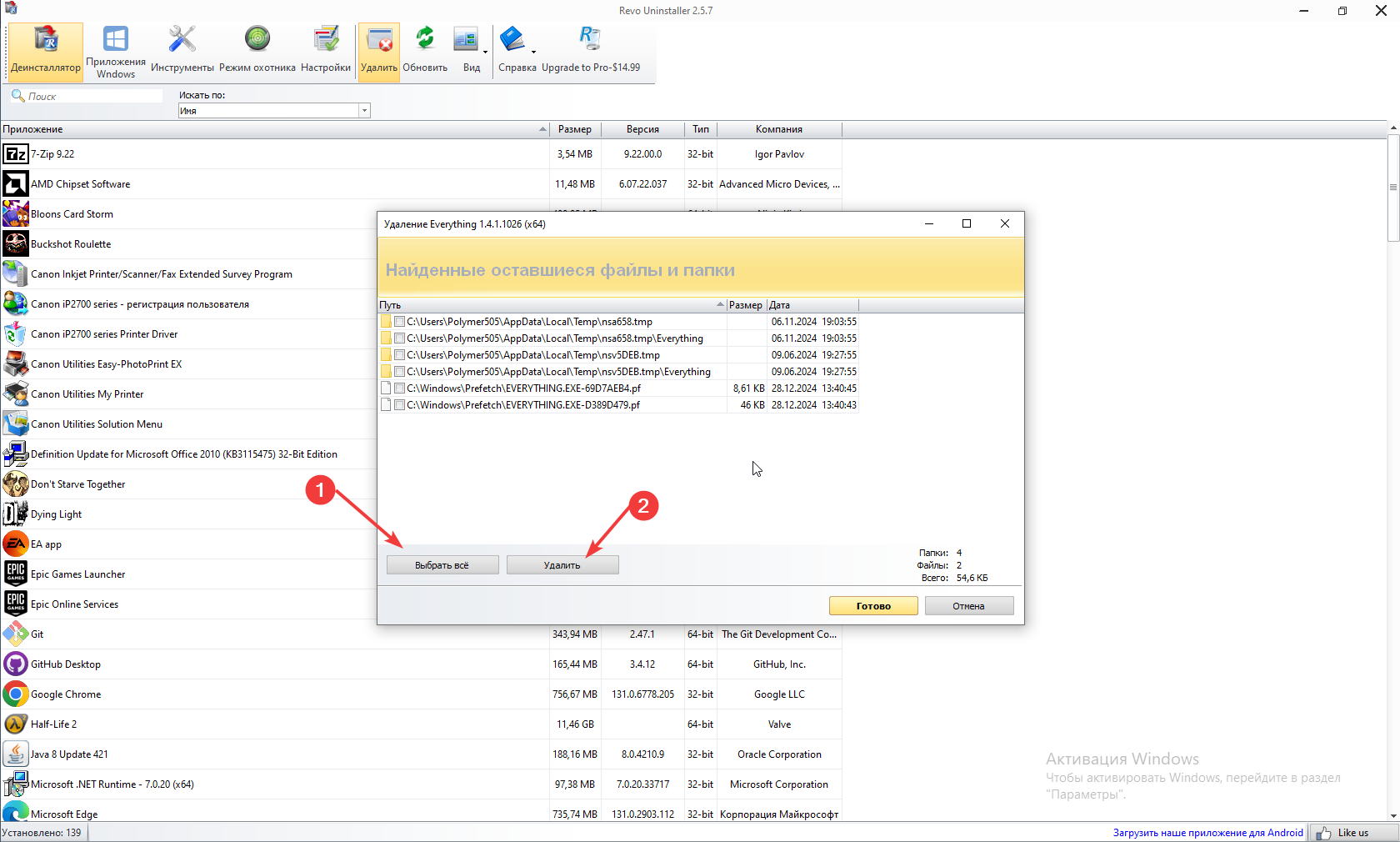Select the Epic Games Launcher icon
1400x842 pixels.
coord(15,574)
